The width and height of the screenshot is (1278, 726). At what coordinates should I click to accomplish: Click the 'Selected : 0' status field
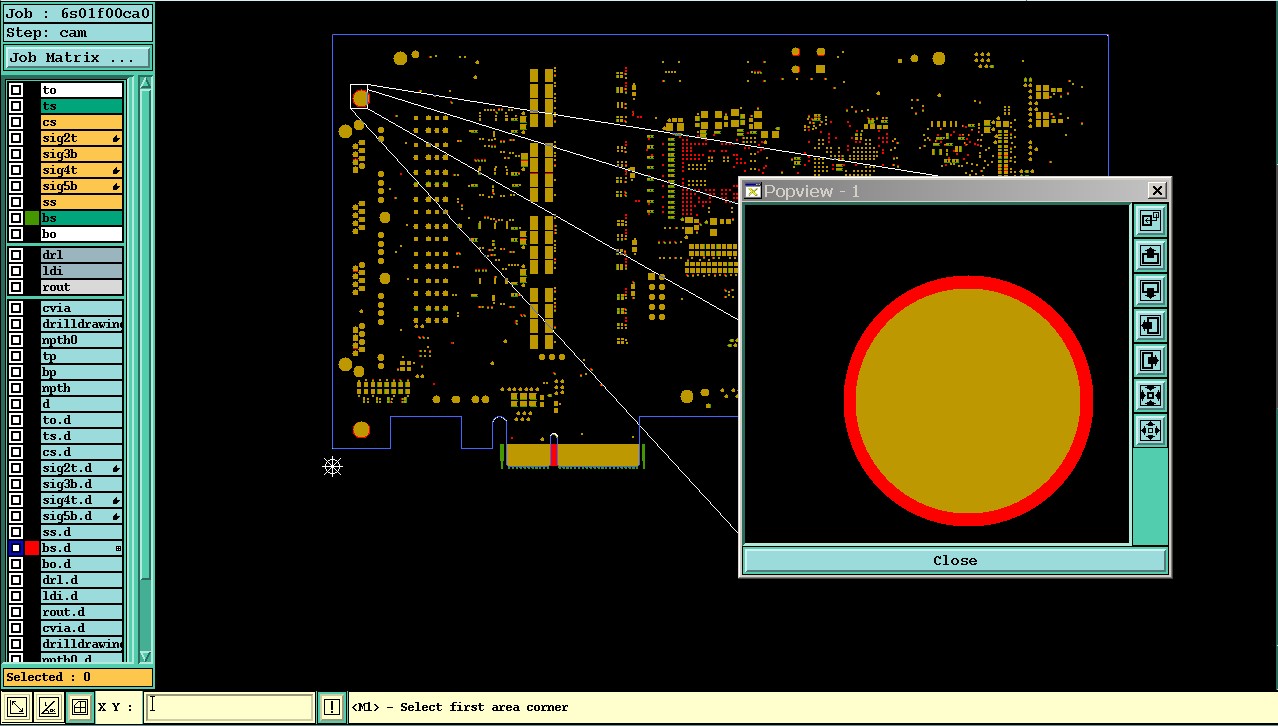point(78,677)
